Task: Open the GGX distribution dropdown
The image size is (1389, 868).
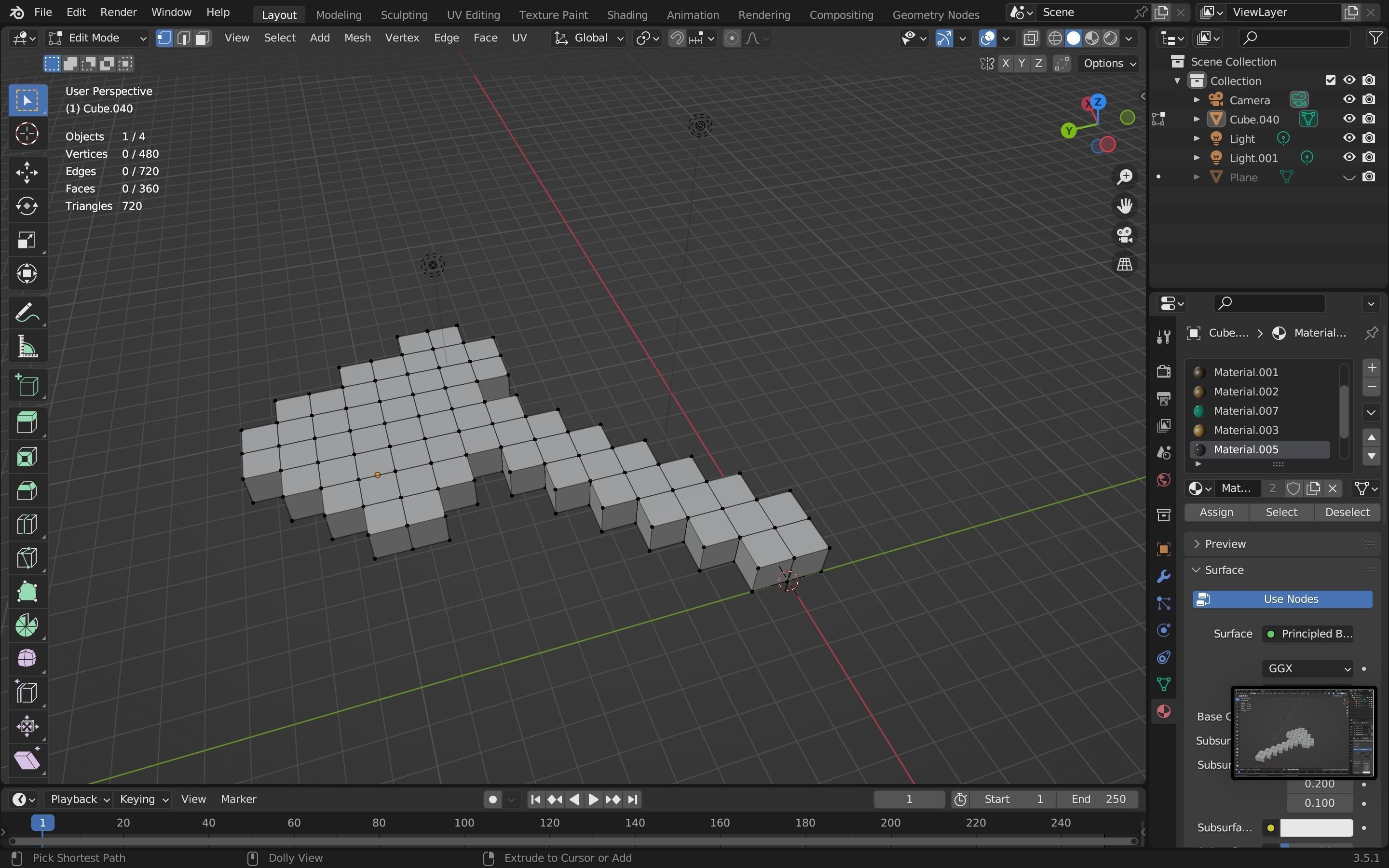Action: 1307,668
